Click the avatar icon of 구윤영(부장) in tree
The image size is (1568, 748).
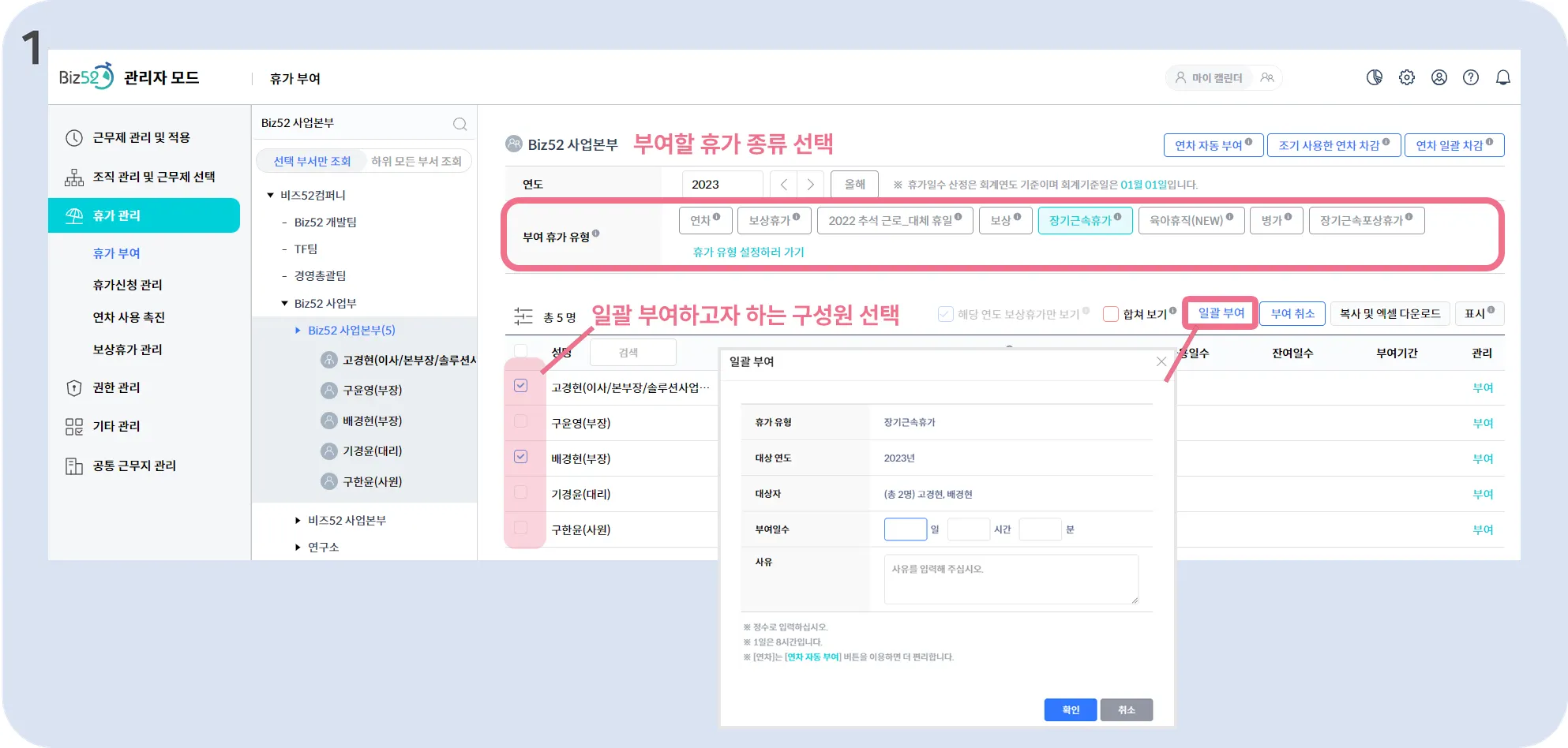[329, 390]
